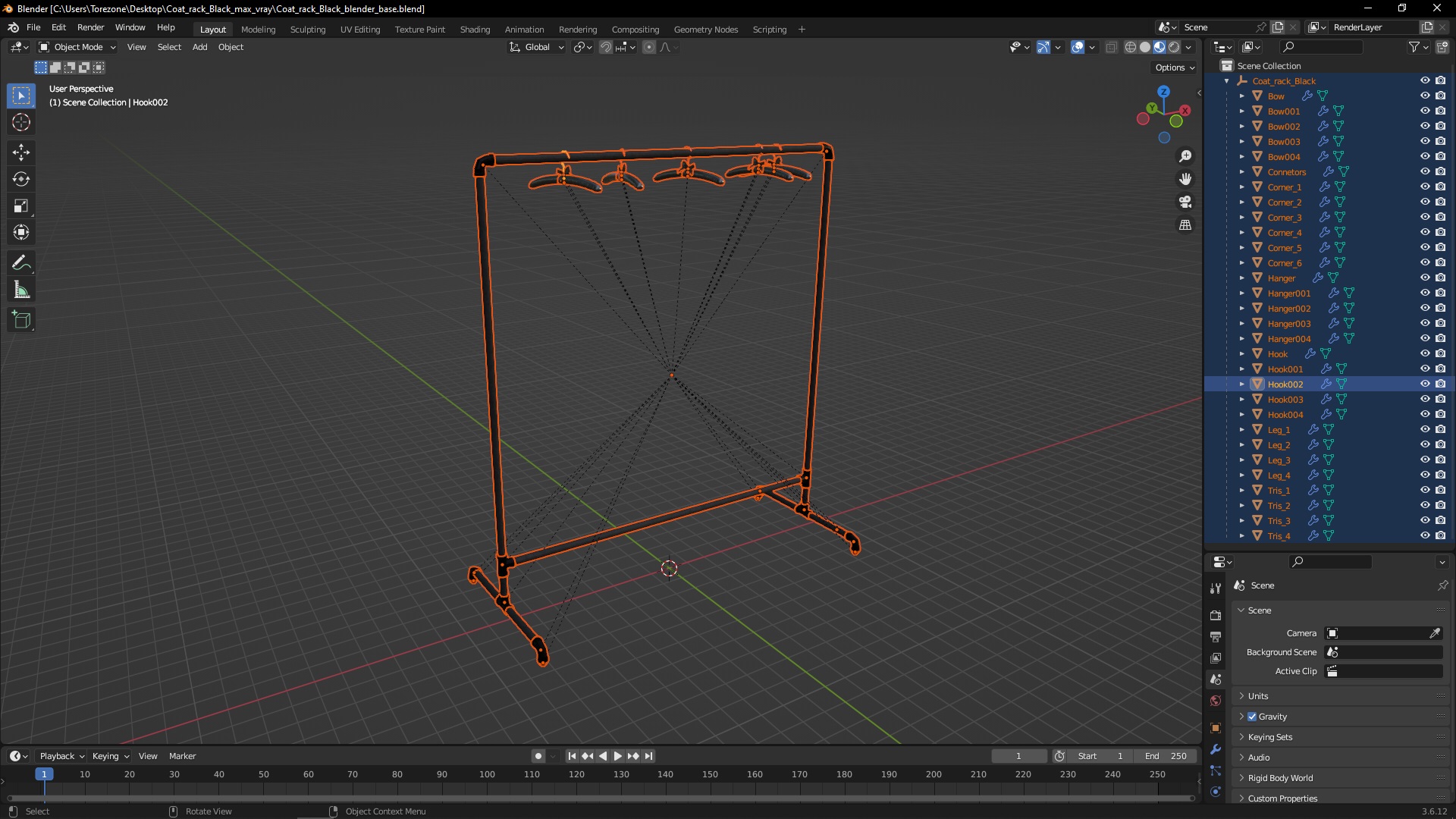Activate the Annotate tool
This screenshot has width=1456, height=819.
(21, 263)
